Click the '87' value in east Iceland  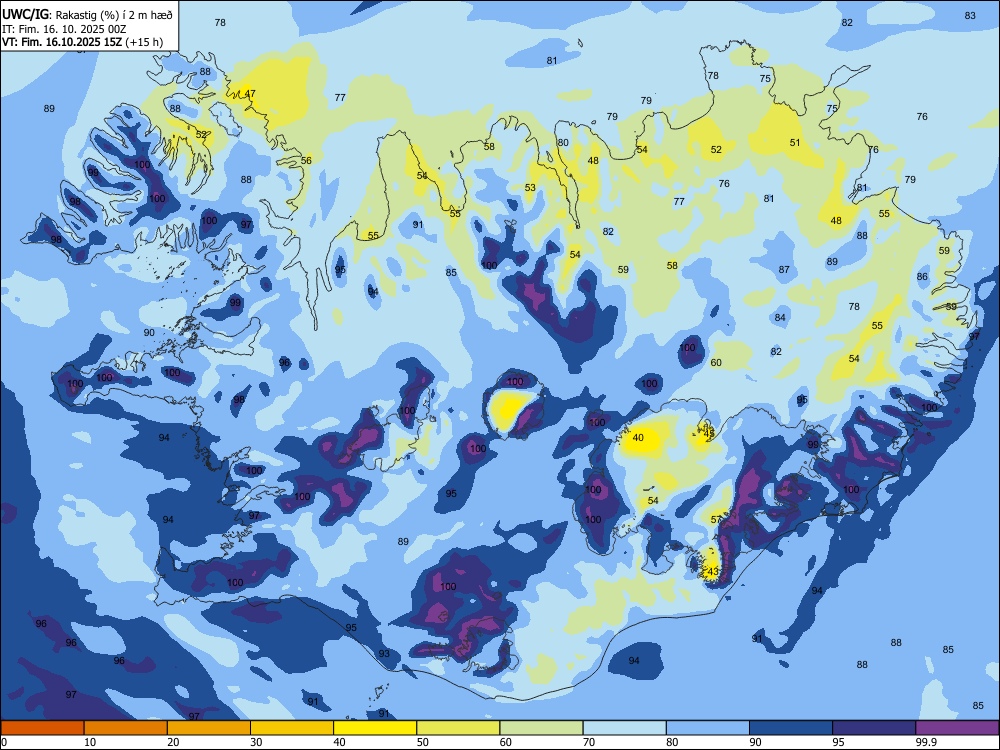coord(784,270)
